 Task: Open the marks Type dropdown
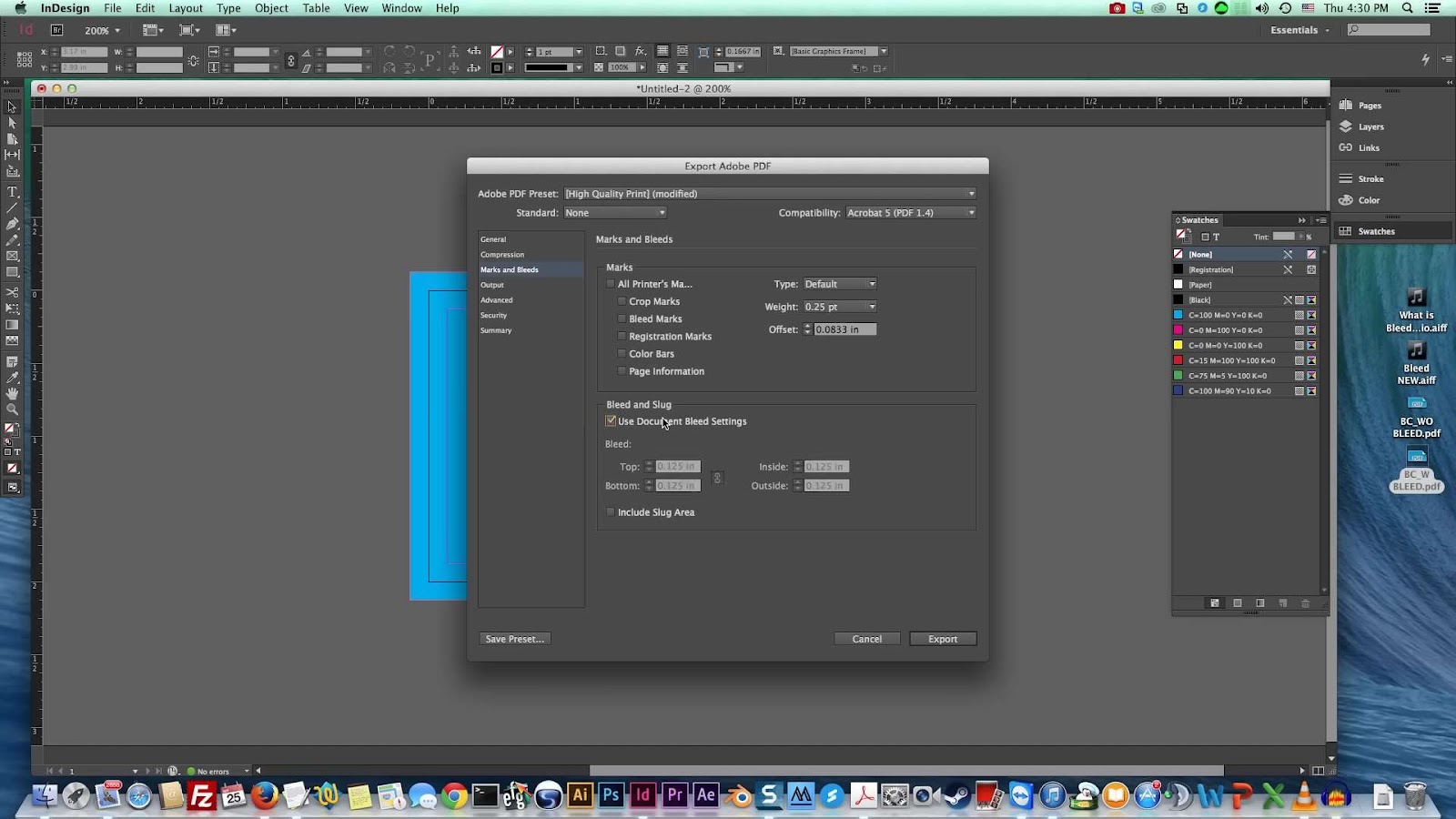(x=840, y=284)
